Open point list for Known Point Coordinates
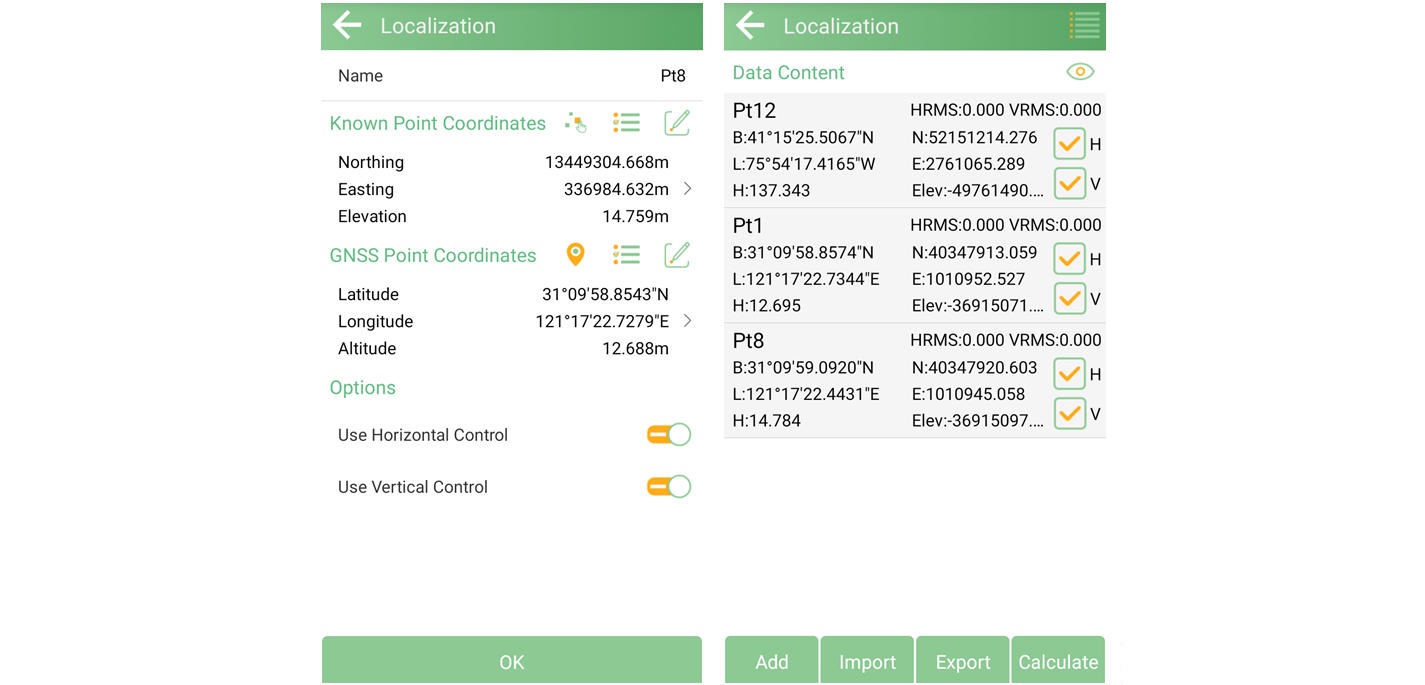 [626, 123]
